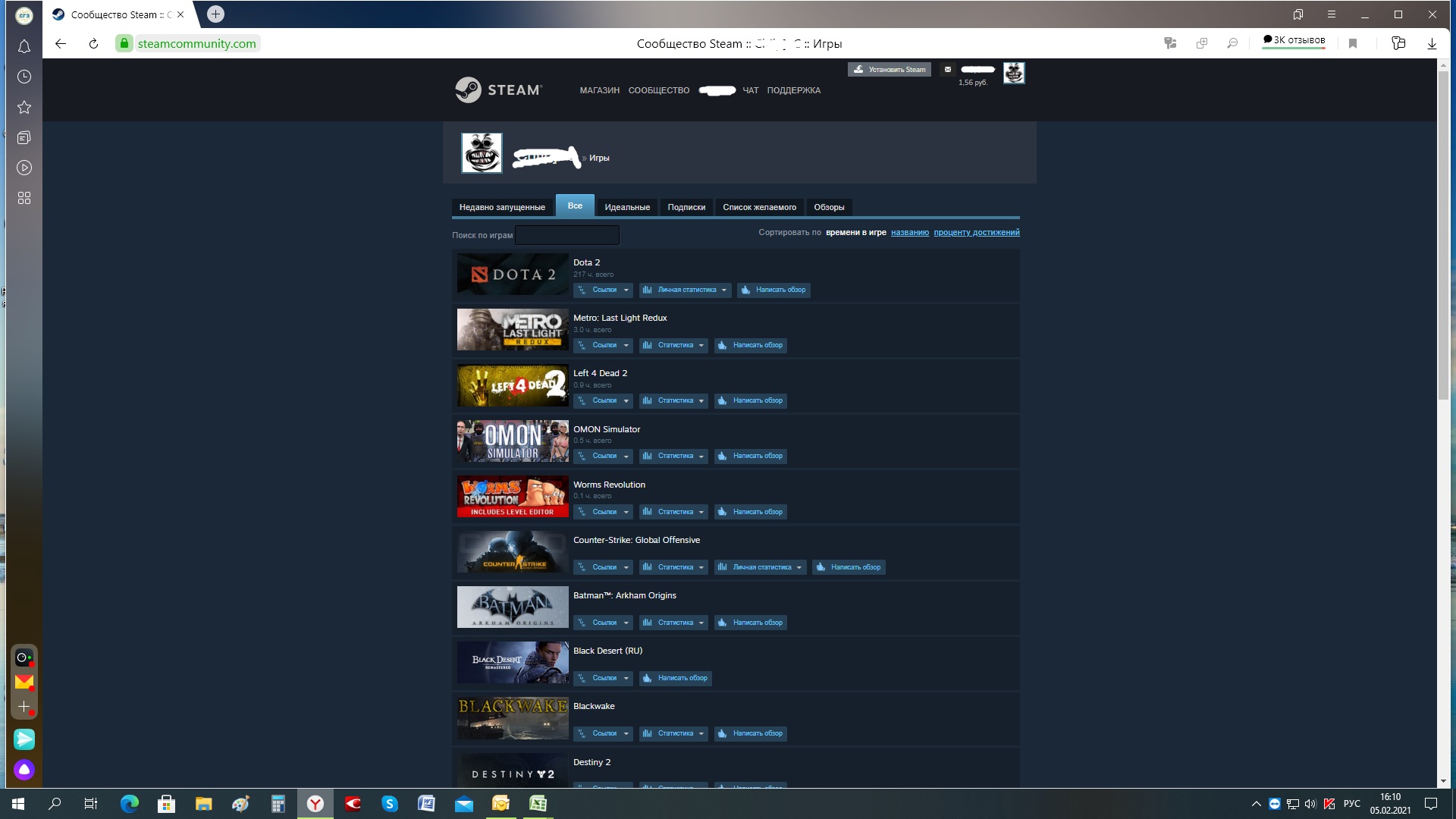This screenshot has height=819, width=1456.
Task: Expand Личная статистика dropdown for Dota 2
Action: [x=685, y=290]
